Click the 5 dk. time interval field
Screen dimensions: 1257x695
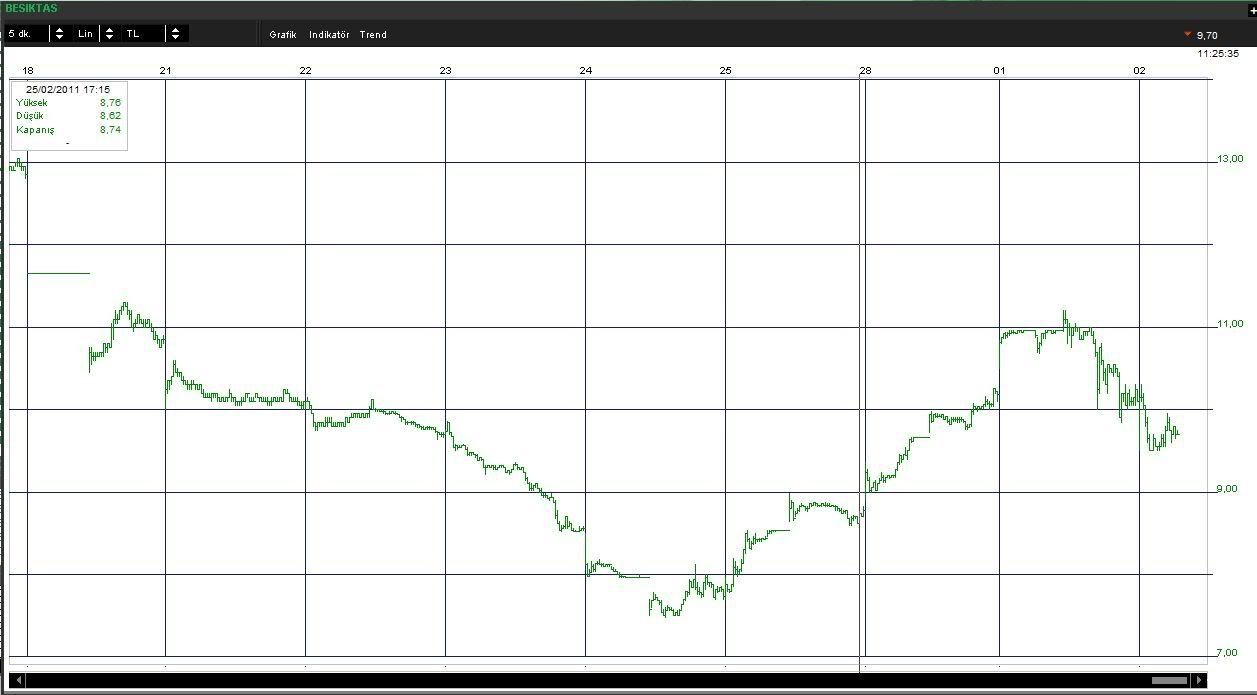26,34
